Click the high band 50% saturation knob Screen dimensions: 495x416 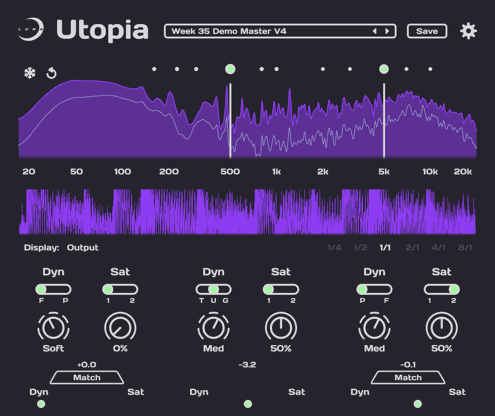(442, 328)
